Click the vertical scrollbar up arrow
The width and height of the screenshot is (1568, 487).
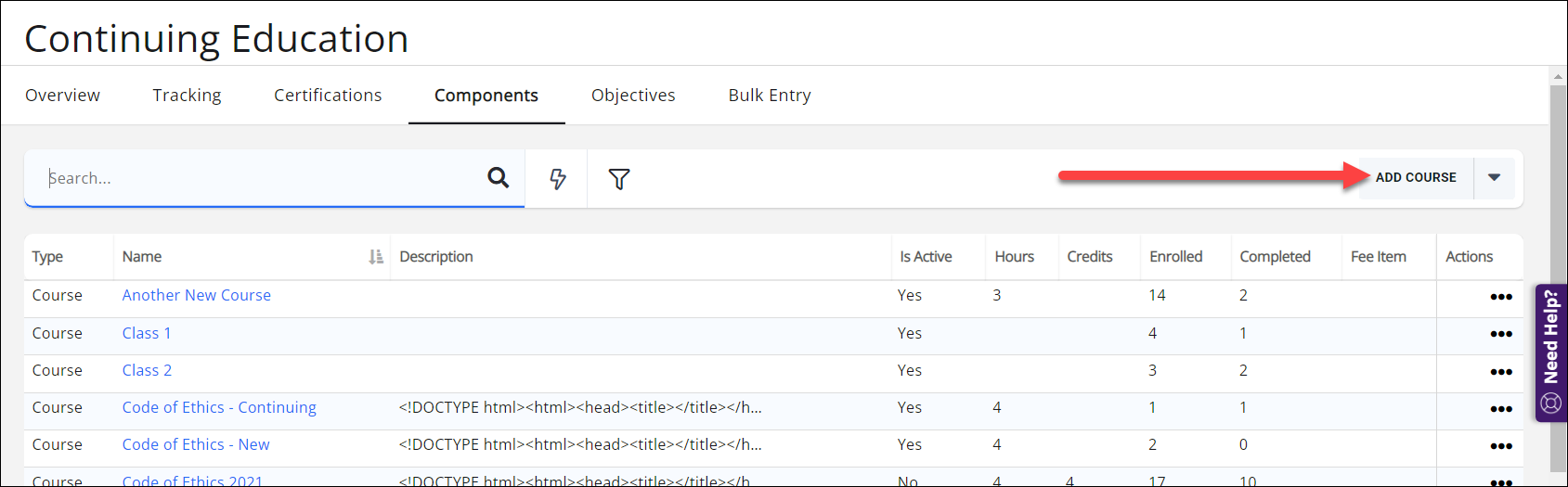tap(1558, 76)
